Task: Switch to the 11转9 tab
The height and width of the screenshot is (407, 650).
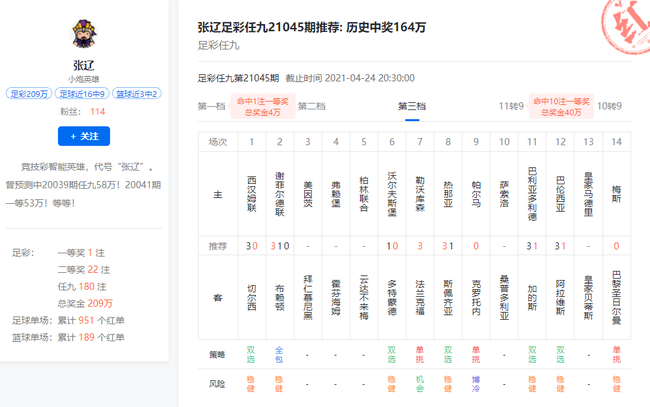Action: 511,106
